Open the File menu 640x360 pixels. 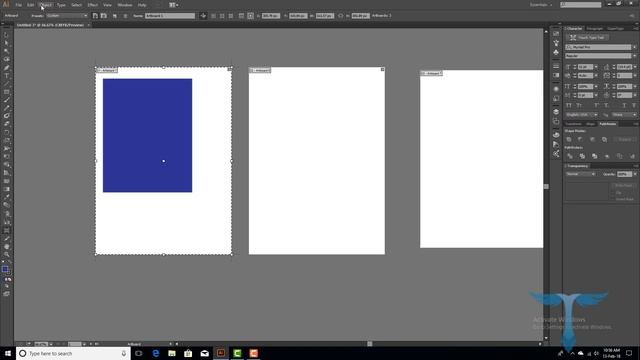pyautogui.click(x=18, y=5)
